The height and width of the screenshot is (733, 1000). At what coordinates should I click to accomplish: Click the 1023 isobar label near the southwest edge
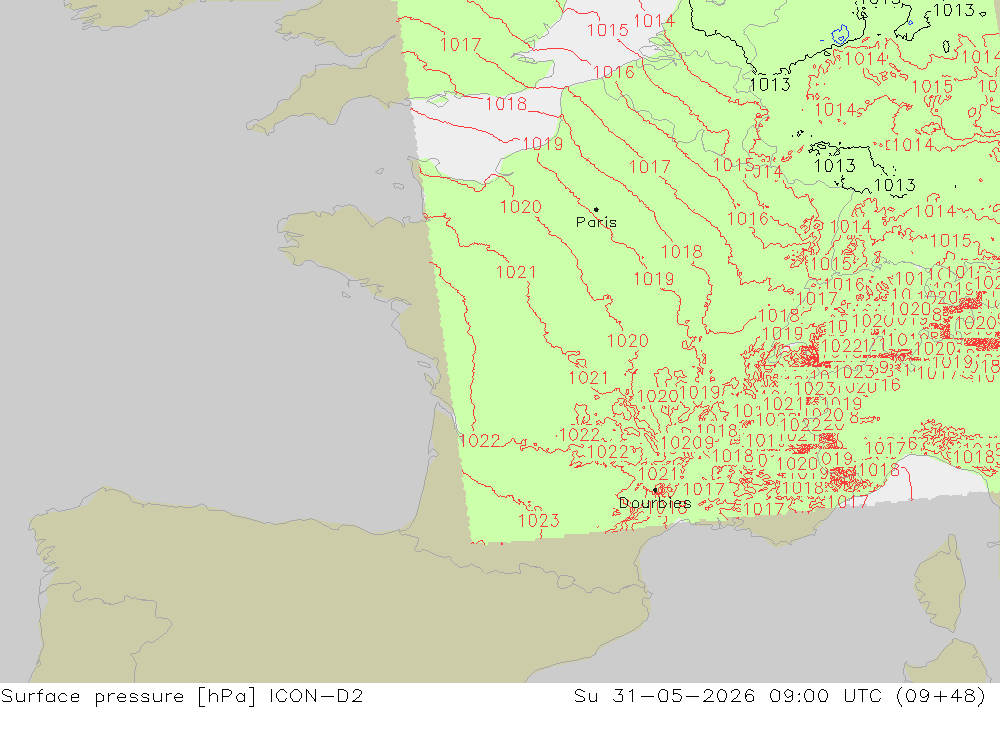coord(538,521)
